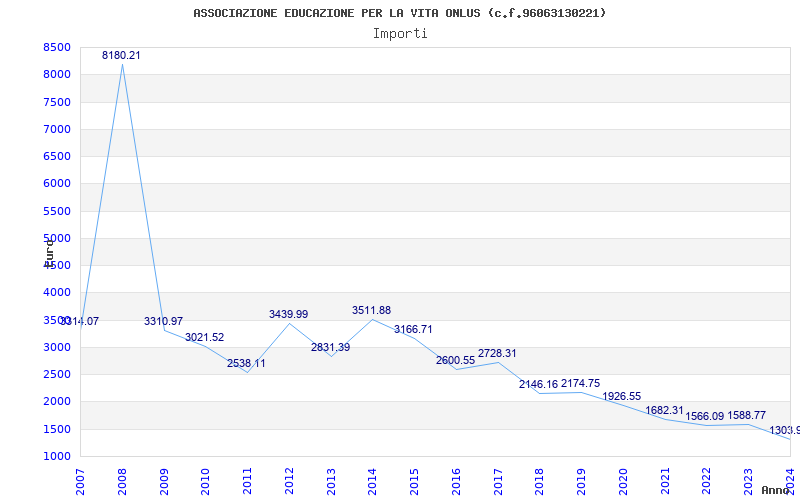
Task: Click the 3511.88 data label
Action: pyautogui.click(x=371, y=310)
